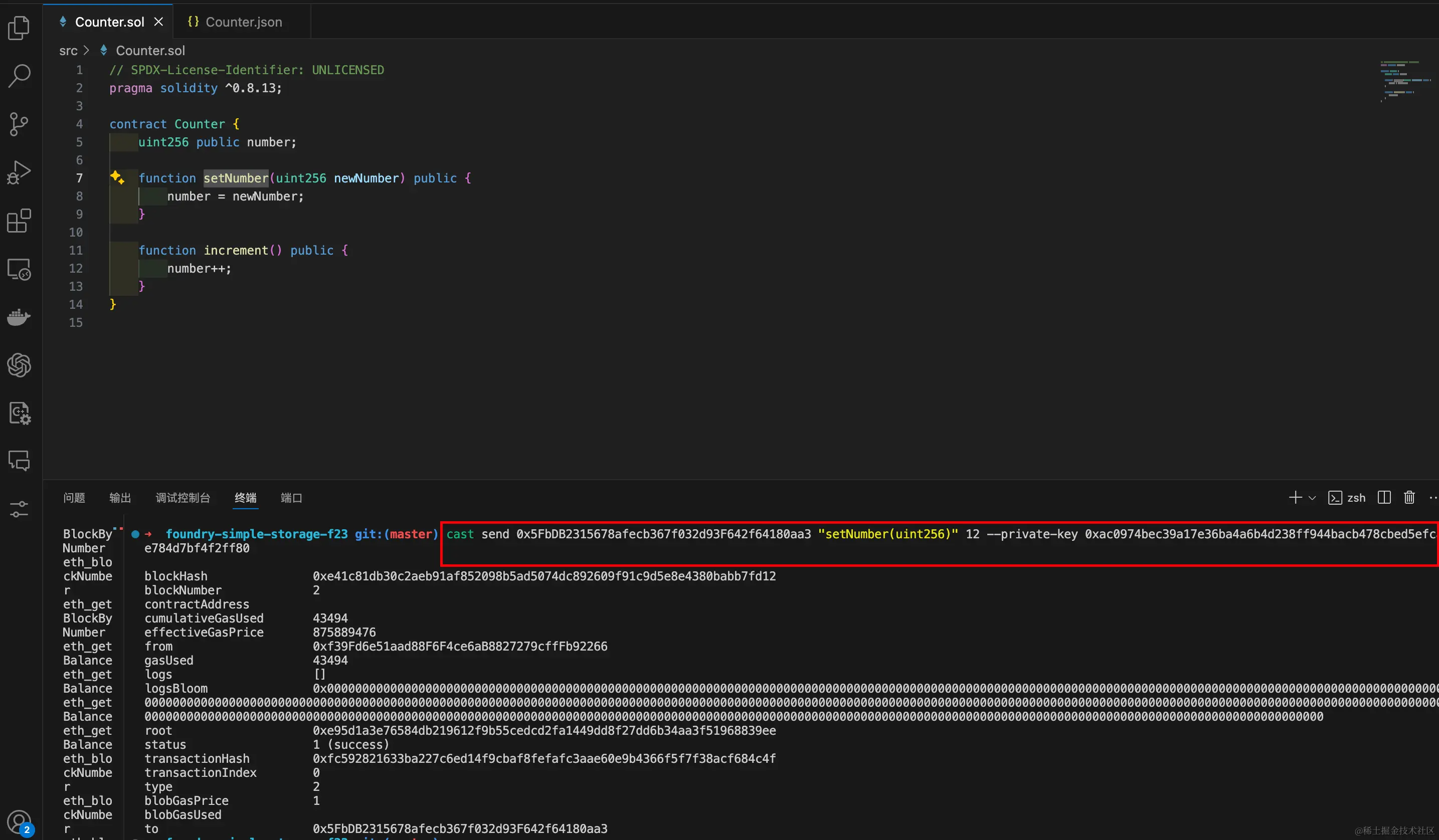Expand the new terminal launch profile dropdown
Screen dimensions: 1439x840
1312,498
